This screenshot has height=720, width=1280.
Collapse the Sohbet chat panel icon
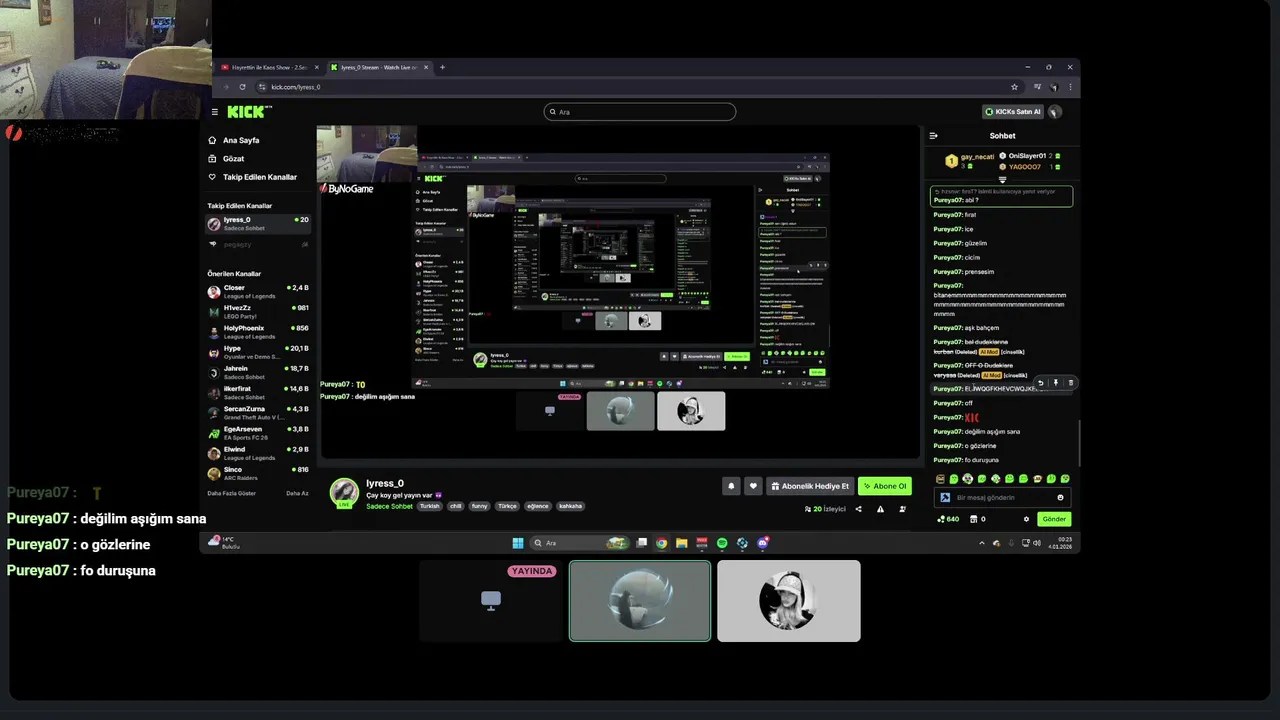coord(933,136)
